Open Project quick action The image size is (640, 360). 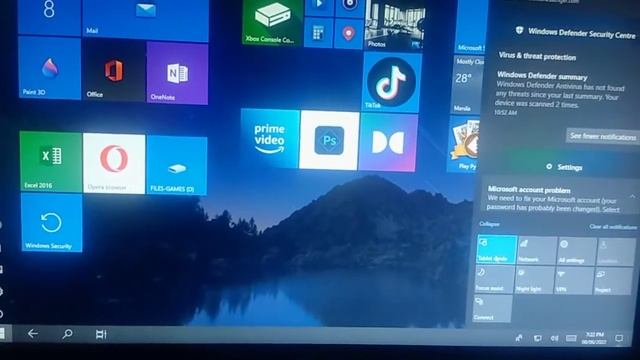pyautogui.click(x=613, y=282)
